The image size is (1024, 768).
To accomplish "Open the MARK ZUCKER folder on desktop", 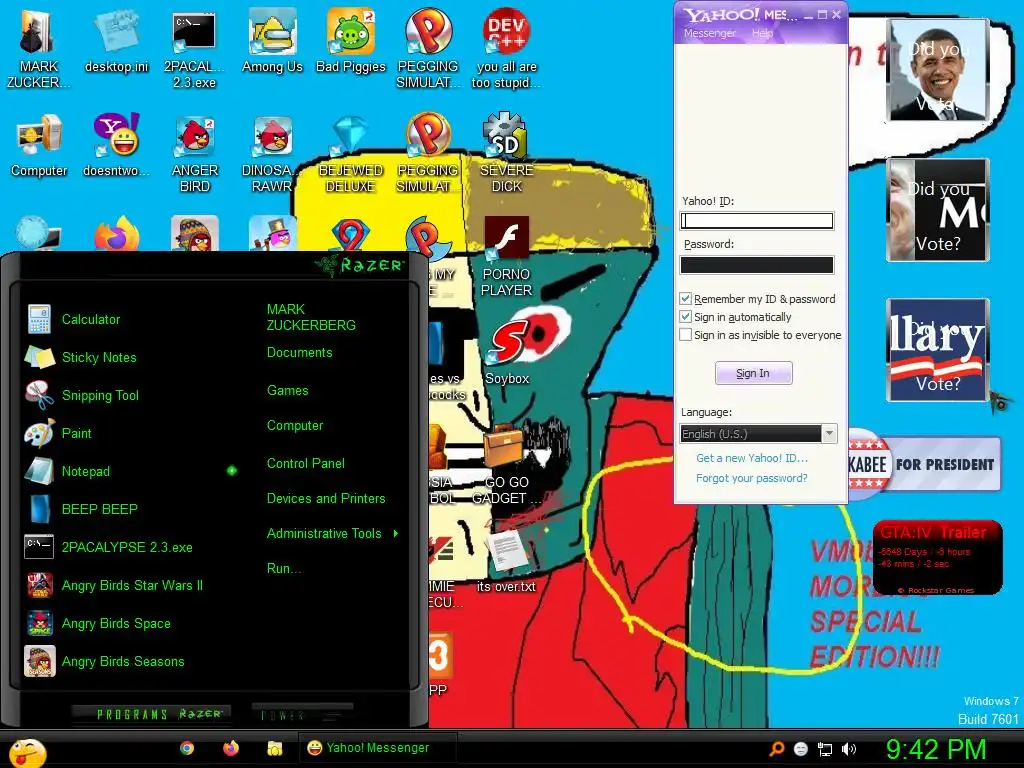I will click(x=38, y=50).
